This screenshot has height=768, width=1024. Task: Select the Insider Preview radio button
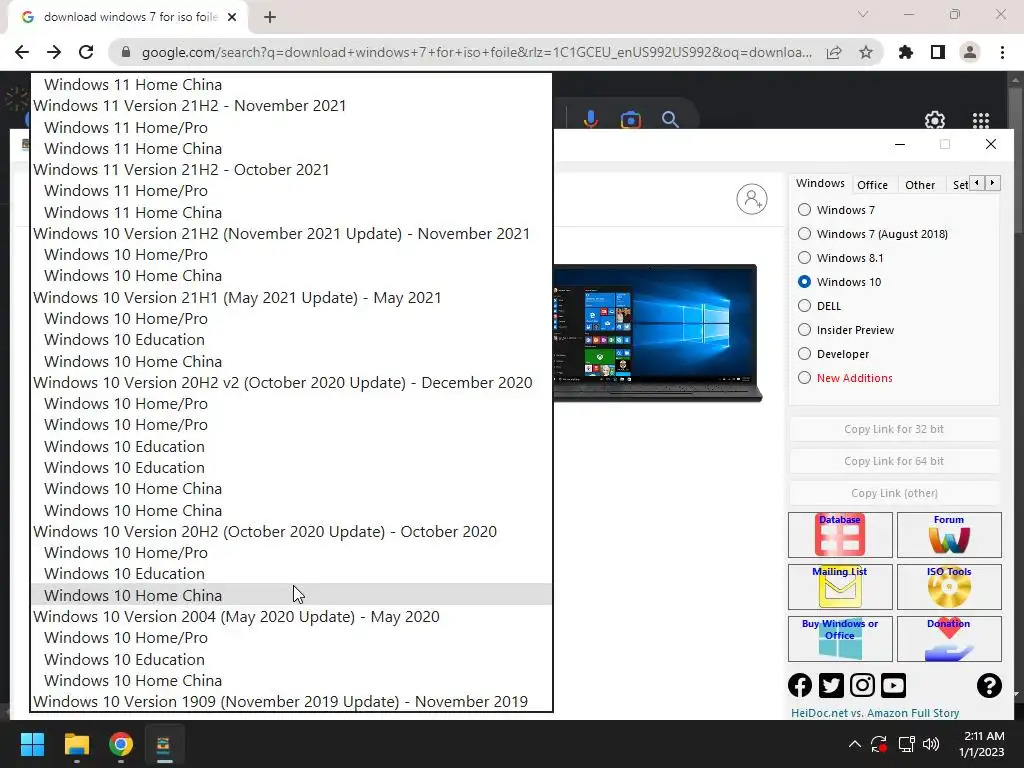coord(805,330)
